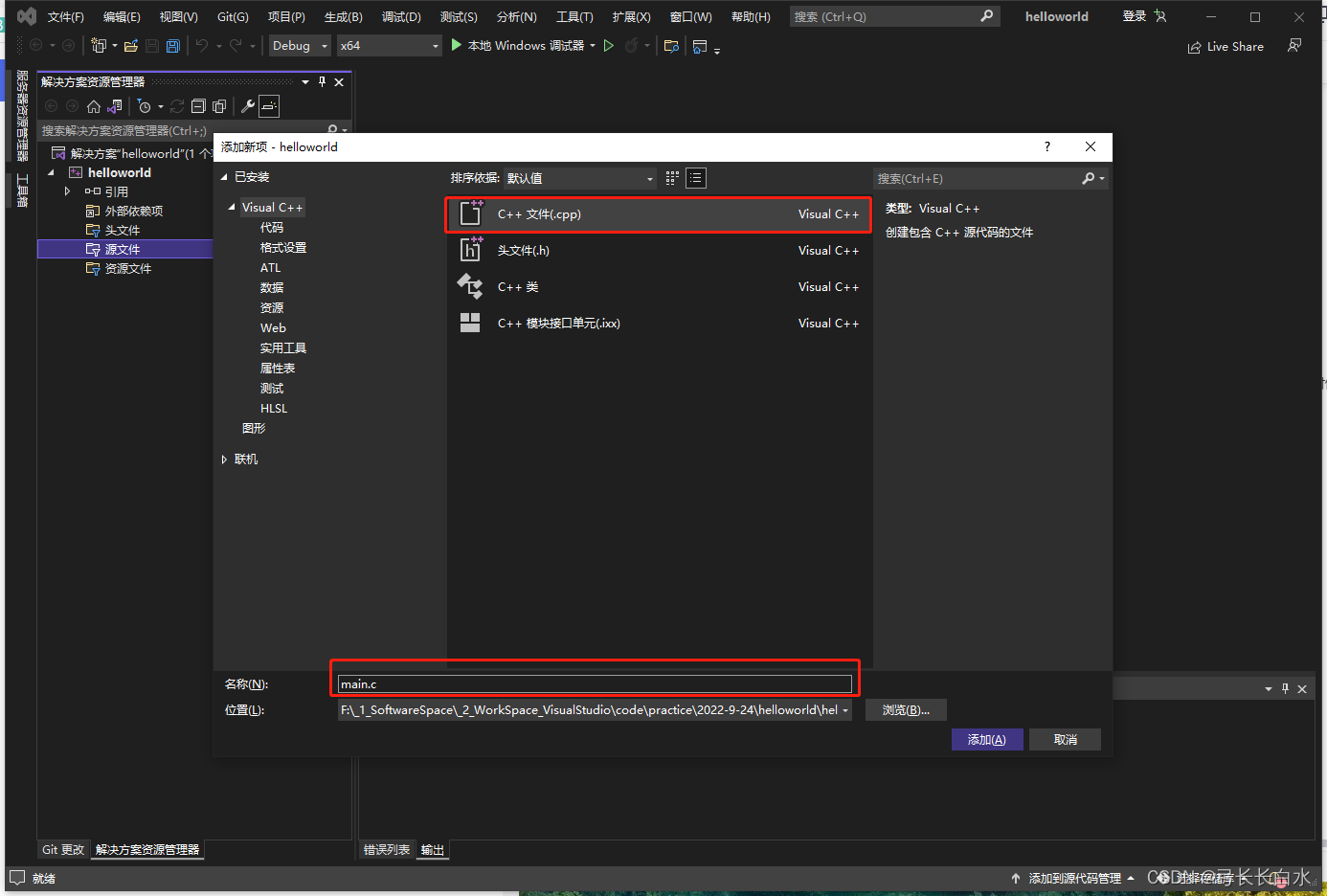Open the x64 platform dropdown

[x=390, y=46]
